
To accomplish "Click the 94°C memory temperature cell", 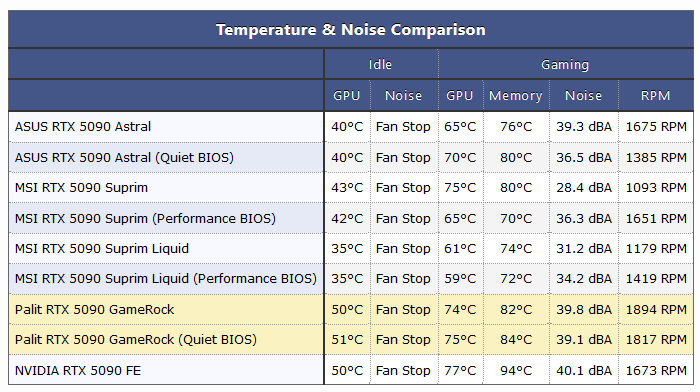I will point(516,371).
